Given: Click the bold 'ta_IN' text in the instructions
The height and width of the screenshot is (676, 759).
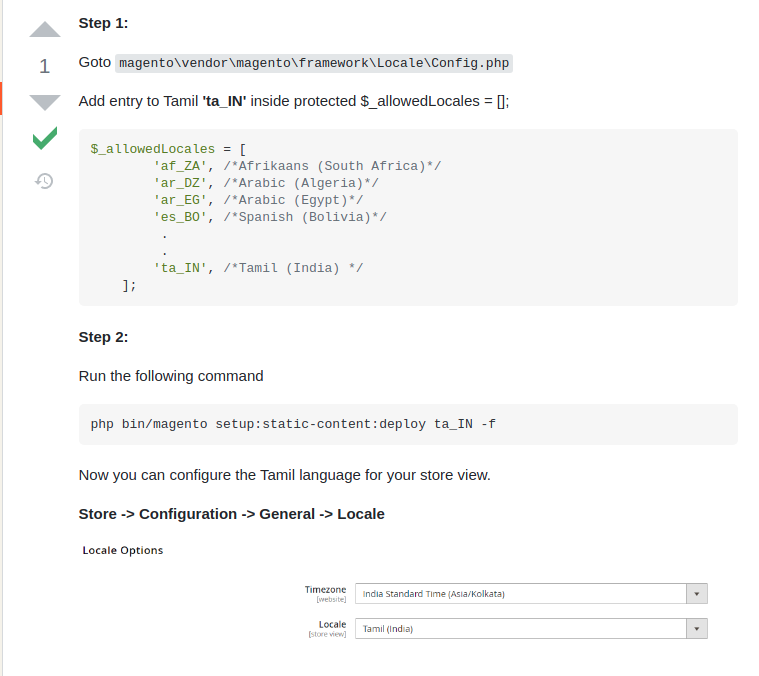Looking at the screenshot, I should 224,102.
